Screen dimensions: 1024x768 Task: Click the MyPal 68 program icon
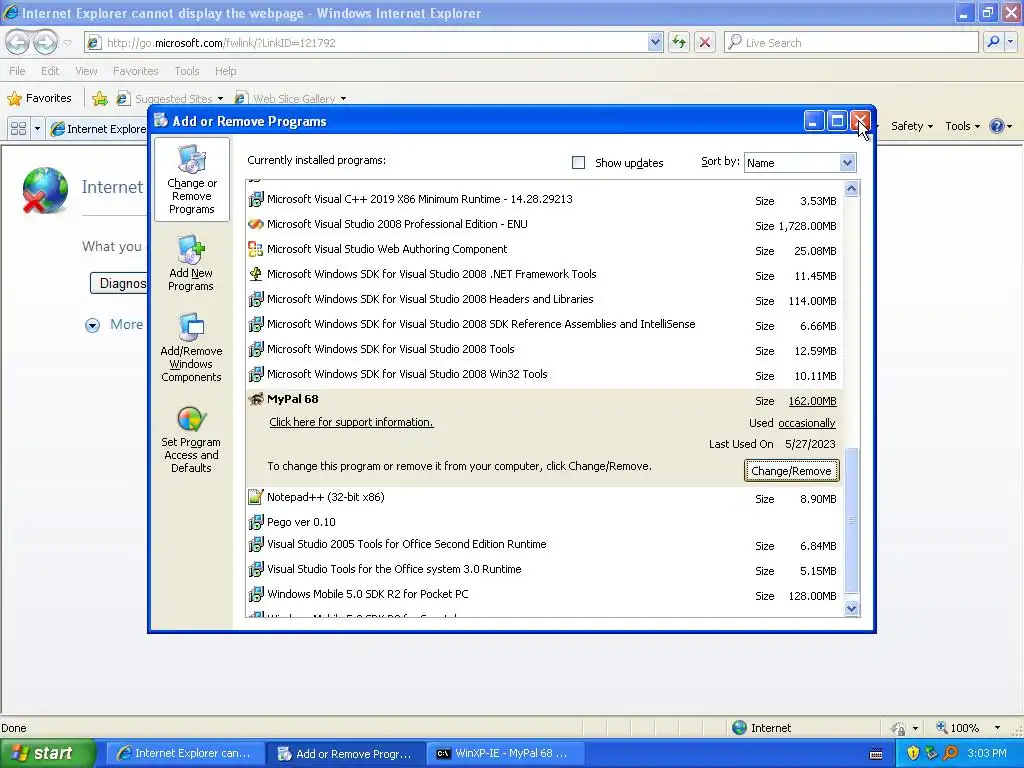[x=256, y=399]
